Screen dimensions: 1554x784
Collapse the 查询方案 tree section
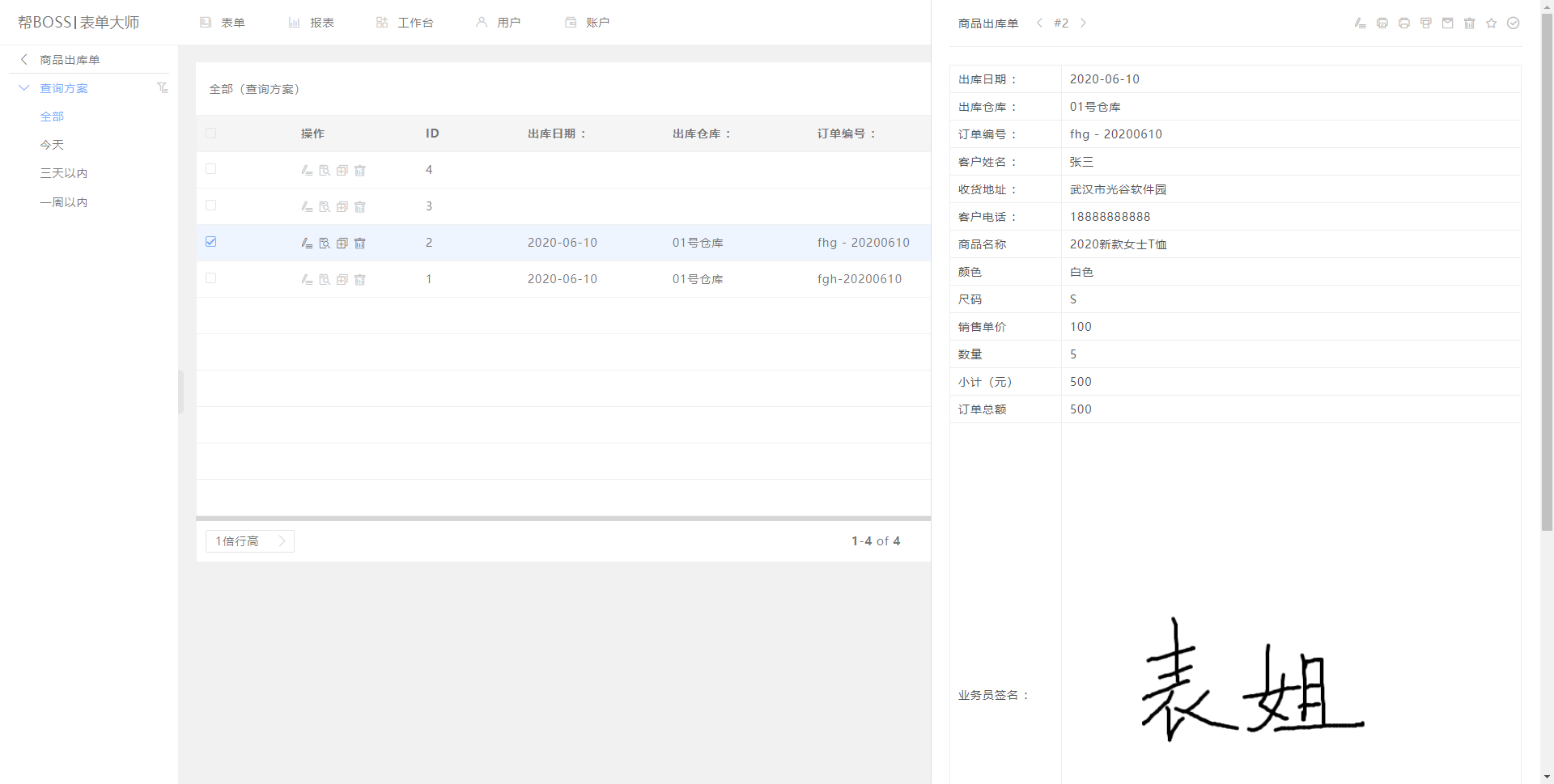pos(24,88)
